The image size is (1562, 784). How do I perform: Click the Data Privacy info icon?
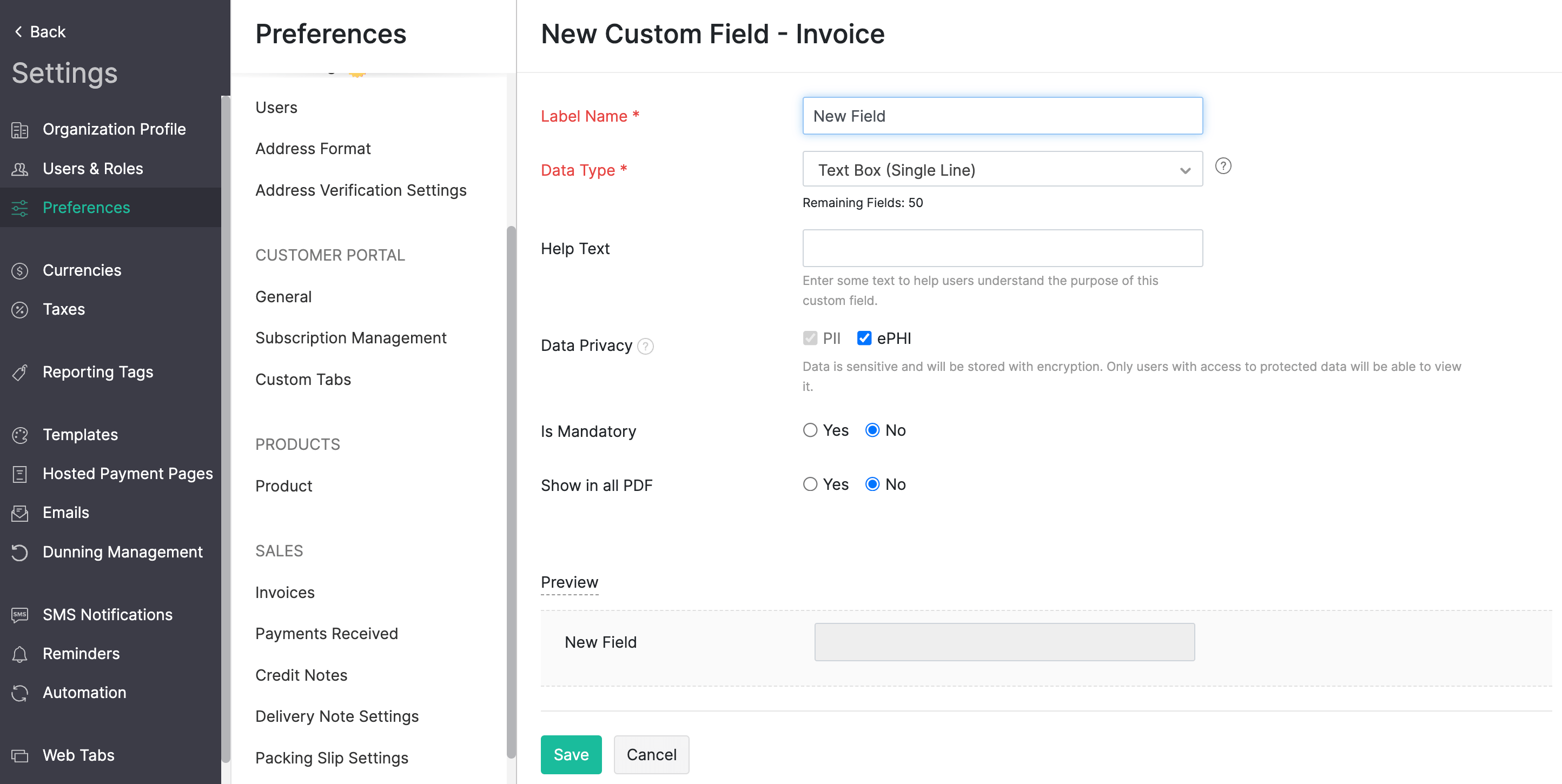645,346
